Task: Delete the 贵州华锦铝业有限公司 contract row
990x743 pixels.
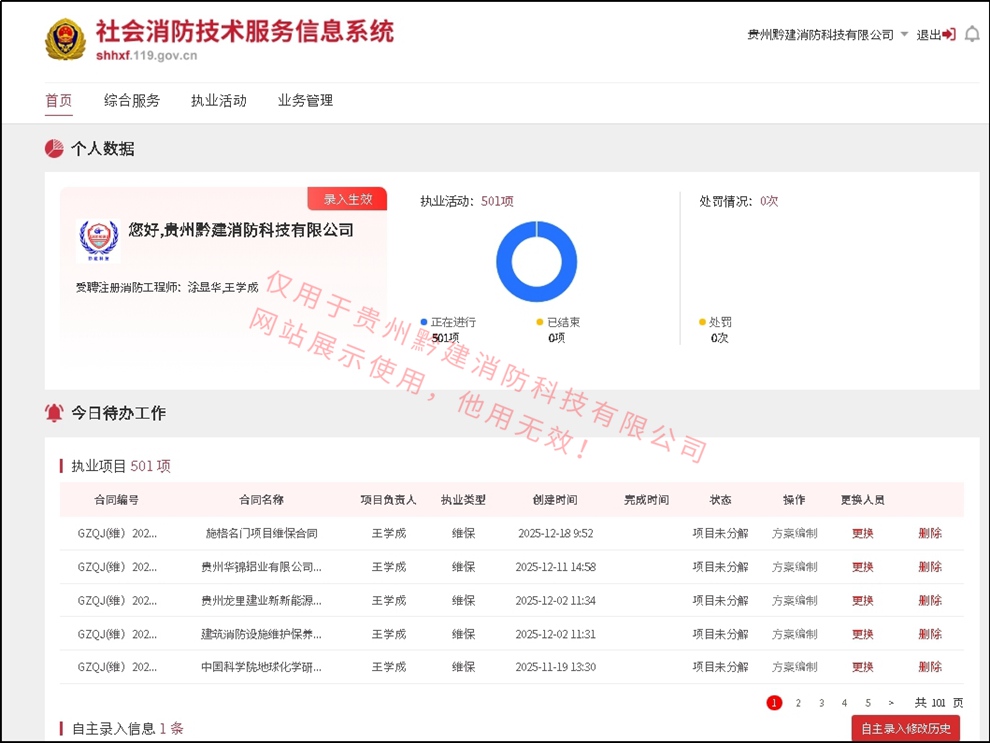Action: coord(930,567)
